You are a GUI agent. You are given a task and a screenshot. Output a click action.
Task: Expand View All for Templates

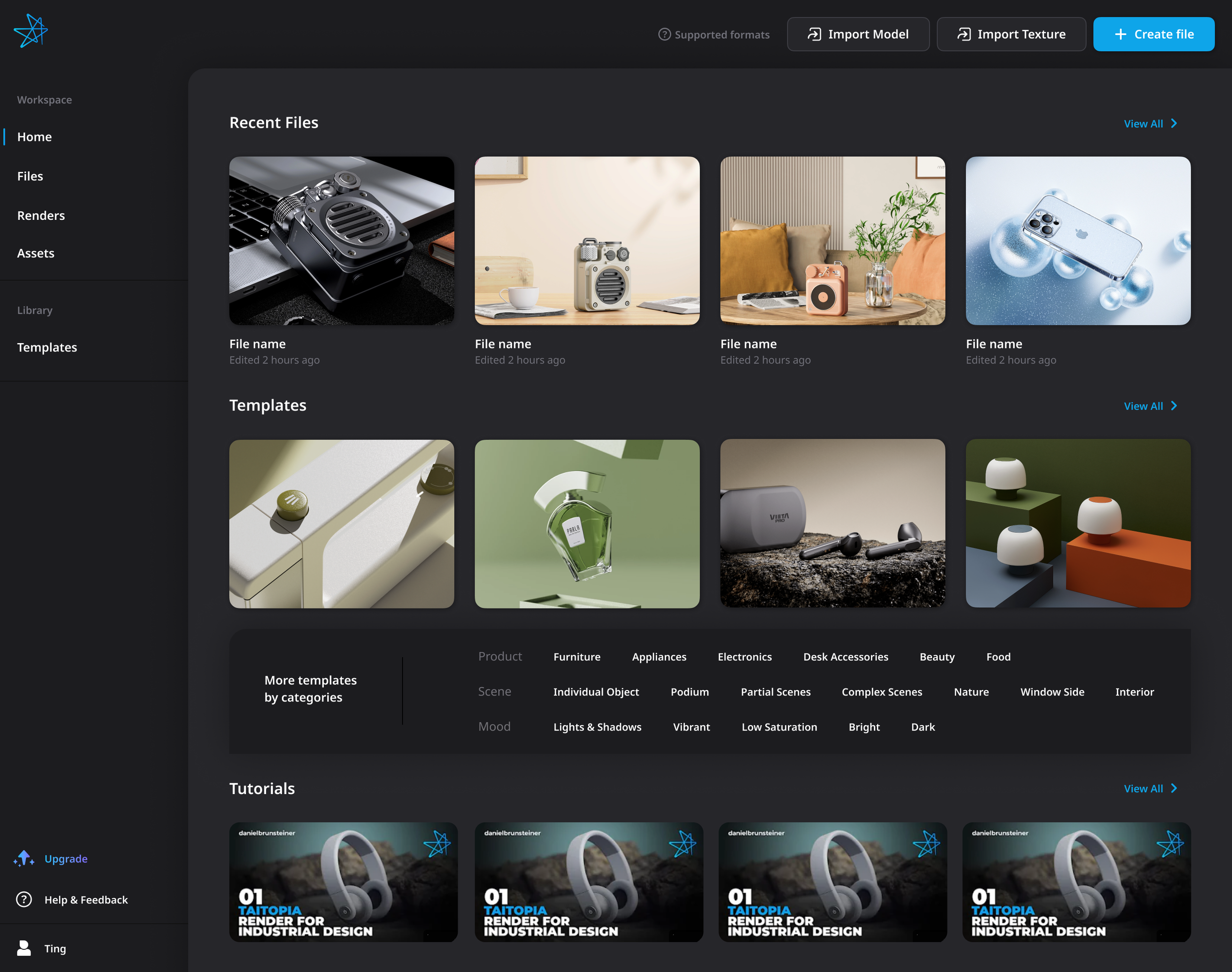[1150, 406]
